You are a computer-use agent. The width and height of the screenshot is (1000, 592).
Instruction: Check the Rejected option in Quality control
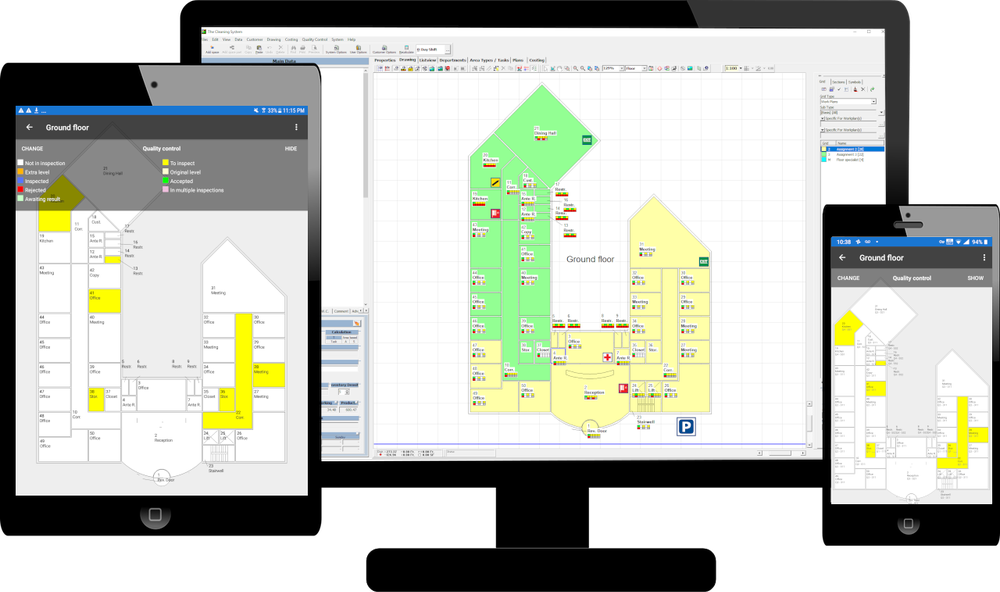pos(20,190)
